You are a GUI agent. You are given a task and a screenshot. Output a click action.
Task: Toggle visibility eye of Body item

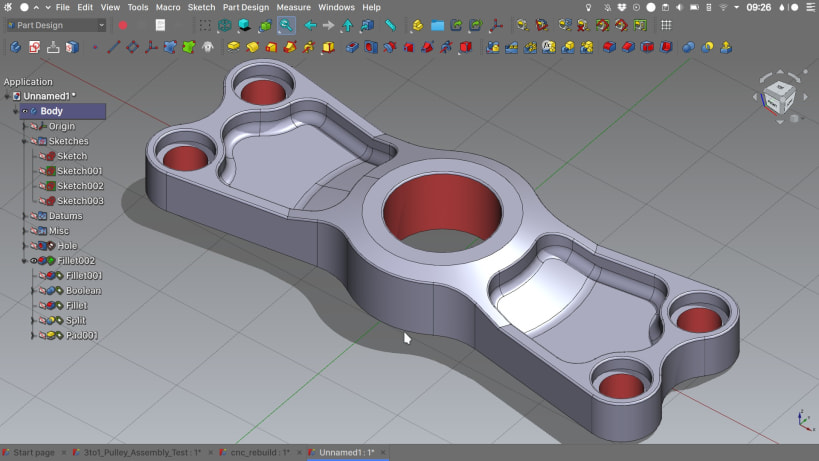pyautogui.click(x=25, y=111)
